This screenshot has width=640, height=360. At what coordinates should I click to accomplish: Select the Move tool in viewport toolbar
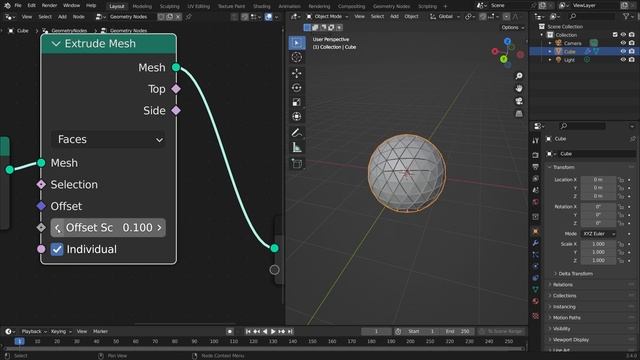point(297,73)
